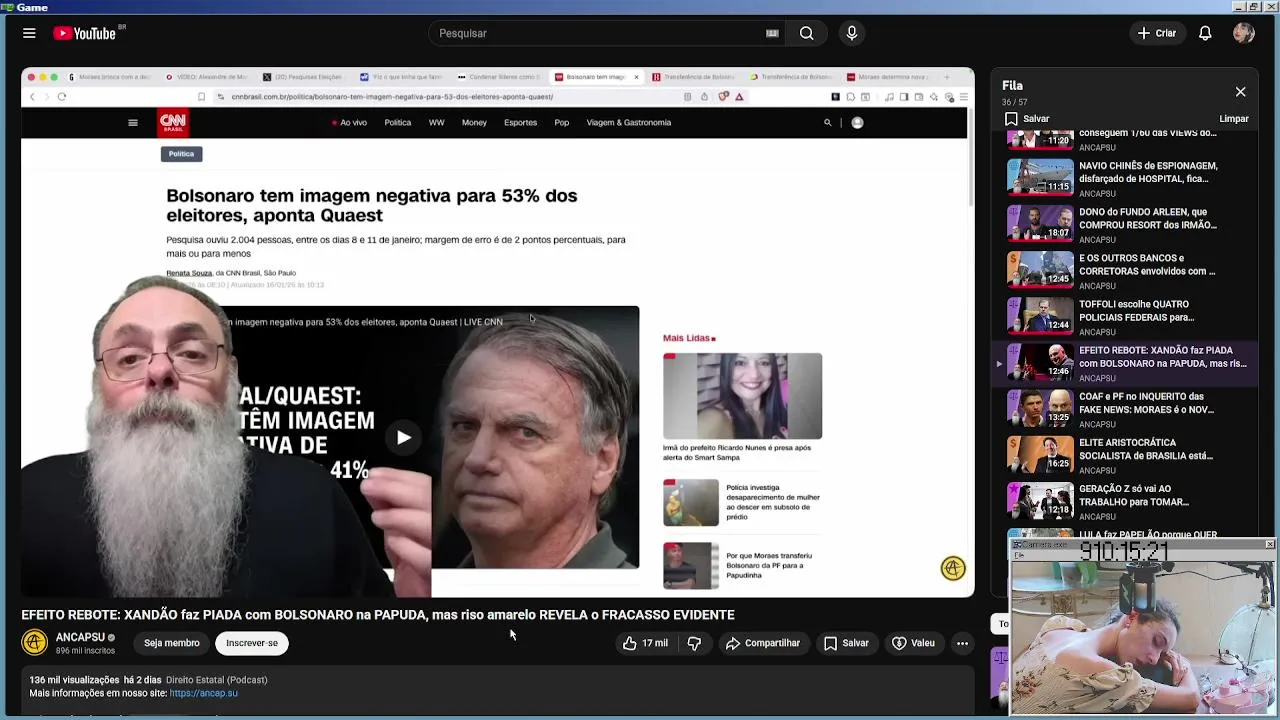Select queue item ELITE ARISTOCRÁTICA SOCIALISTA
Screen dimensions: 1280x720
[x=1125, y=454]
